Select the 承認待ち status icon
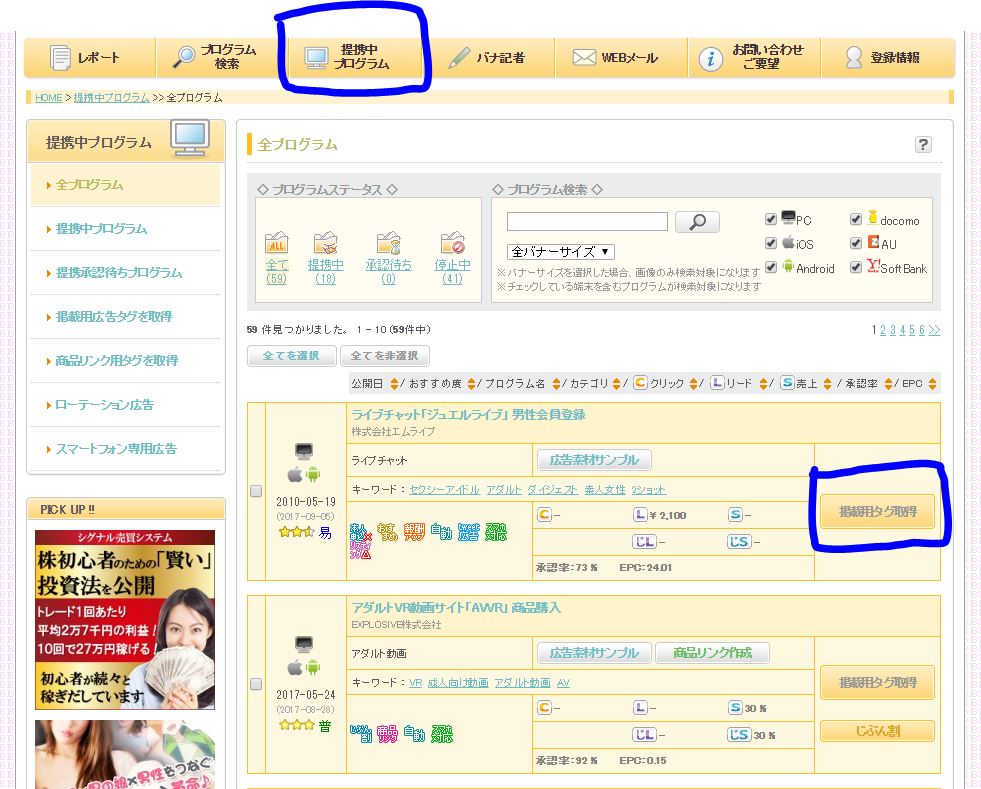 coord(388,243)
